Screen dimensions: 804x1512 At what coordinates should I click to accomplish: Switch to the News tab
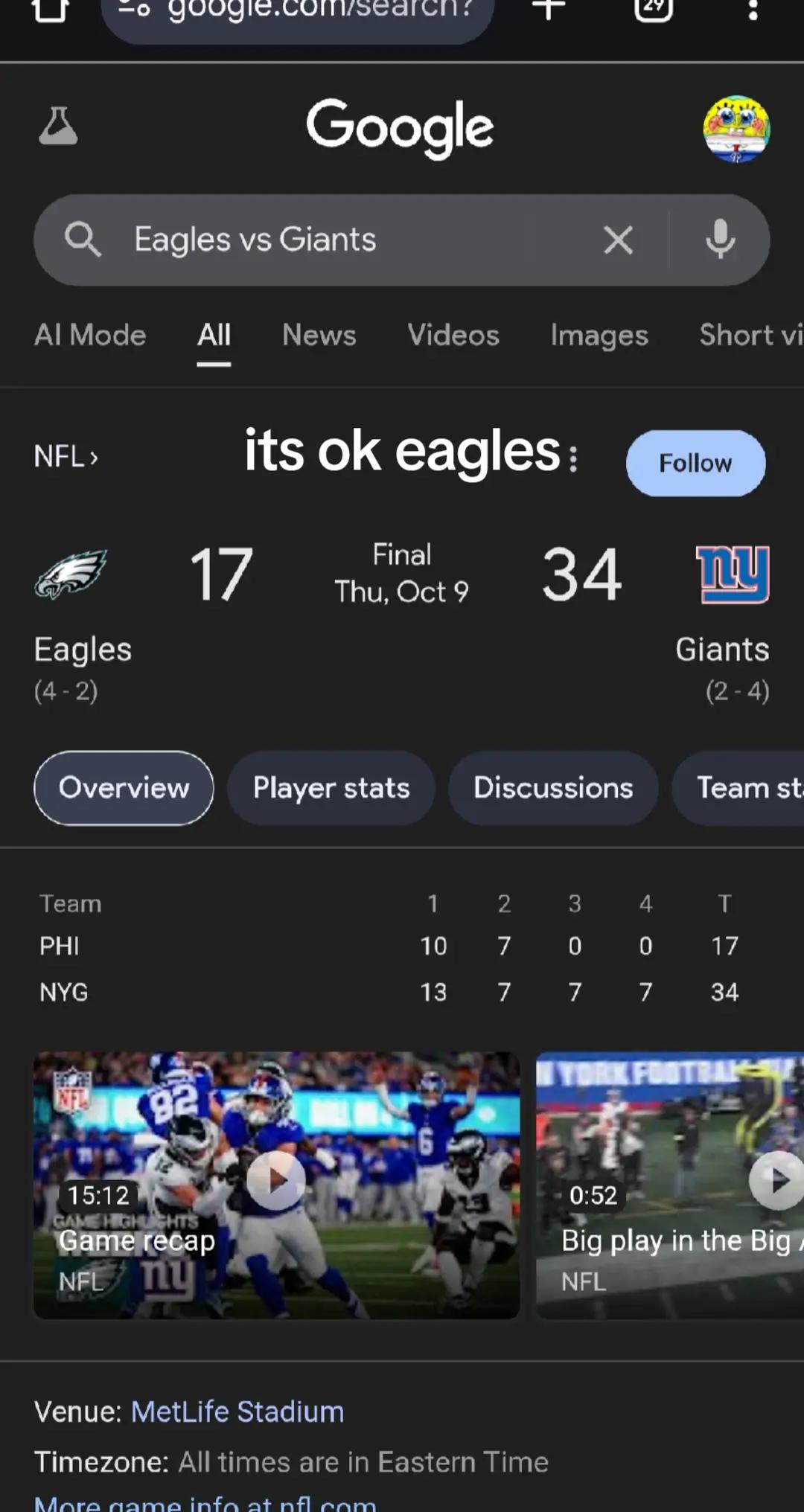tap(319, 336)
